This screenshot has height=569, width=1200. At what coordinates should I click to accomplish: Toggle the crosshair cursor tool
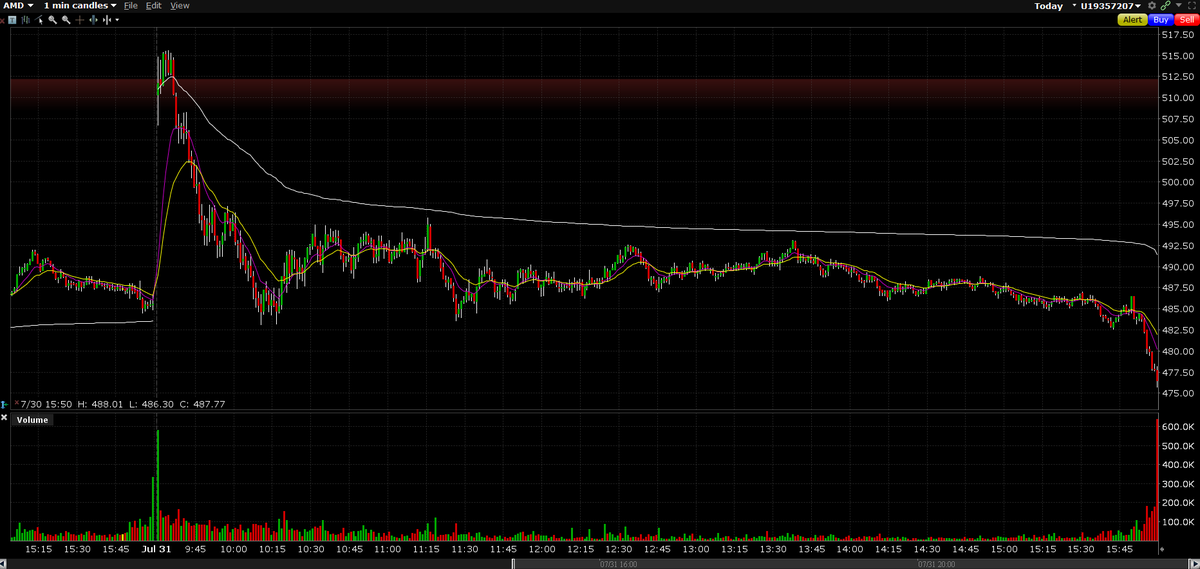(x=80, y=20)
